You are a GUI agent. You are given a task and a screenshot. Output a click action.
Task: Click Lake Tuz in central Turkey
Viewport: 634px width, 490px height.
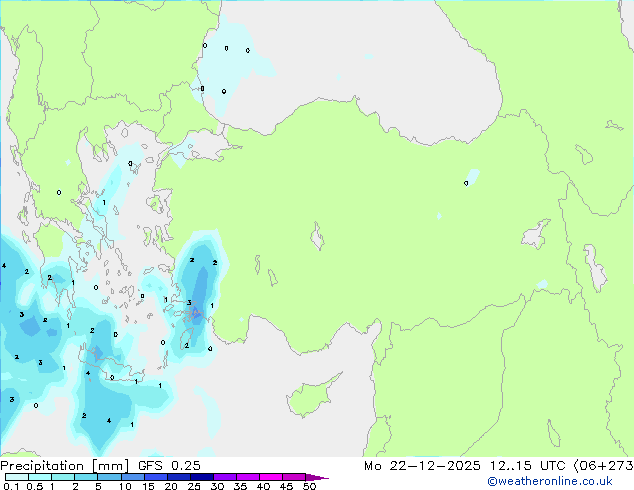click(319, 239)
